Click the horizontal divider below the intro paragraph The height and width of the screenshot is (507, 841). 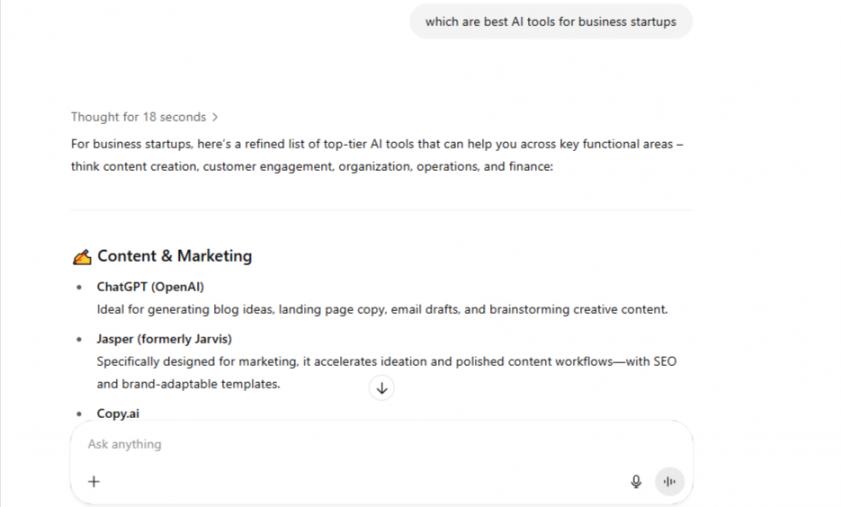pos(381,210)
